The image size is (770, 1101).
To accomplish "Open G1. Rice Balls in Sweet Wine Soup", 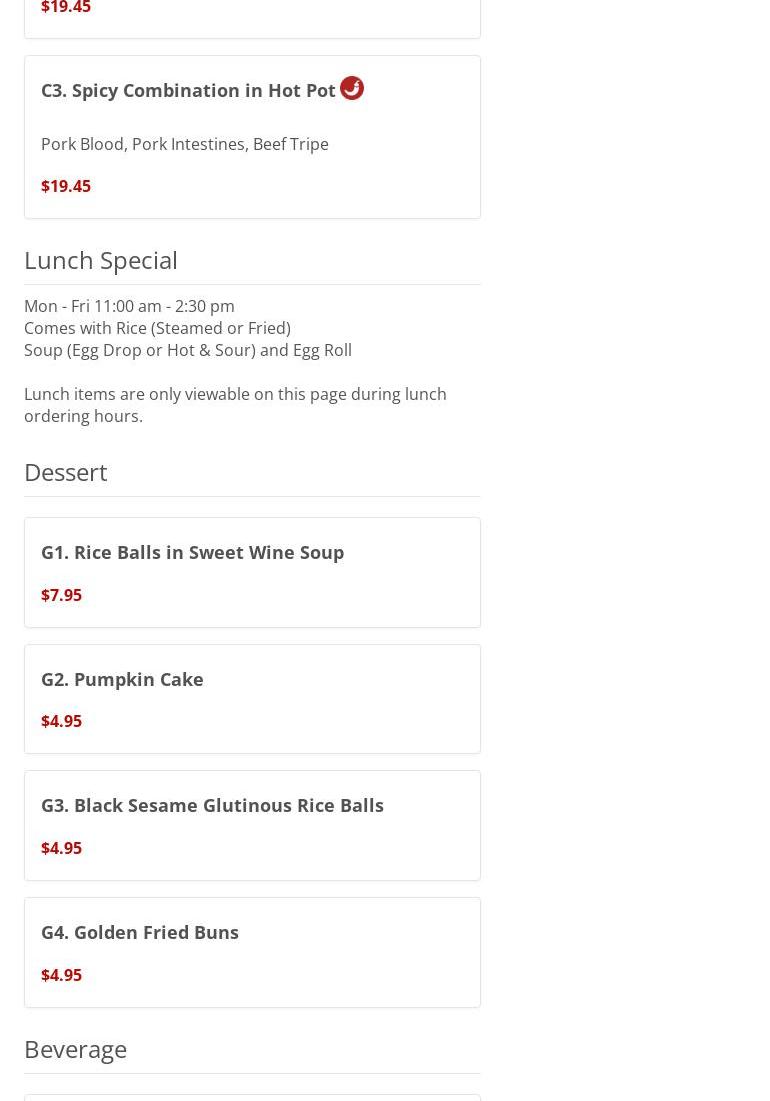I will pyautogui.click(x=192, y=552).
